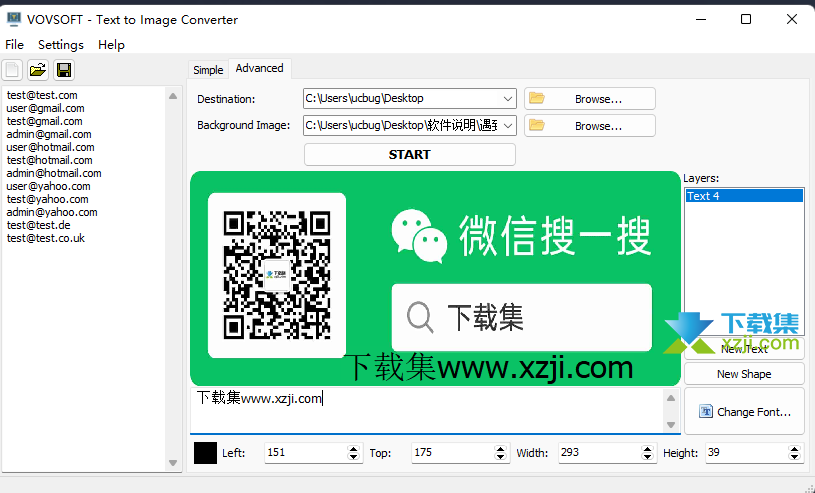The width and height of the screenshot is (815, 493).
Task: Click the Top value field
Action: [452, 452]
